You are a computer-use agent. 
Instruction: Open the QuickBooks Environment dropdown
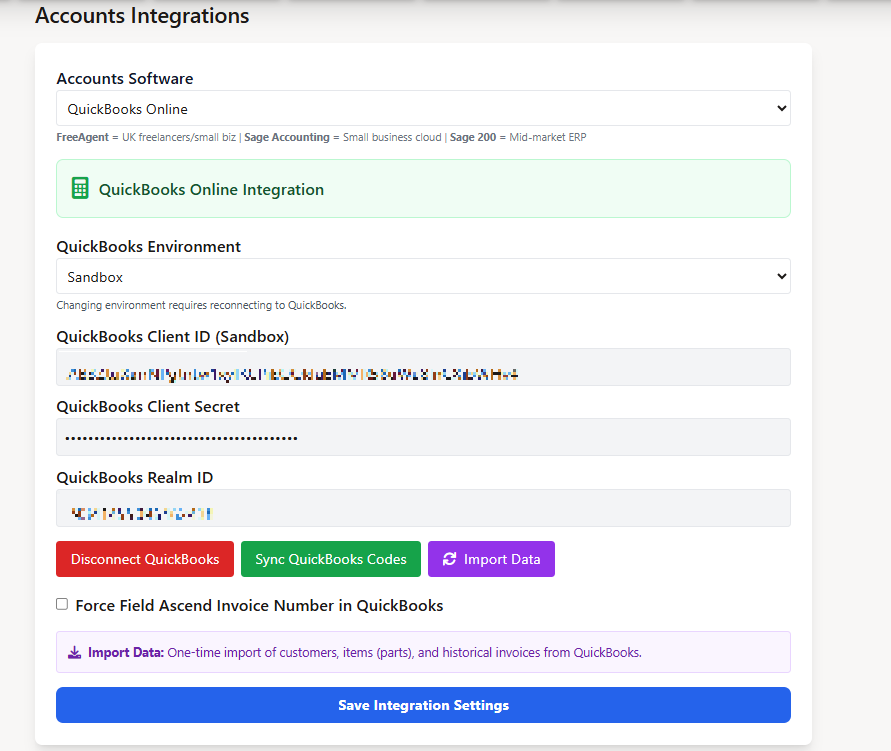[x=423, y=276]
